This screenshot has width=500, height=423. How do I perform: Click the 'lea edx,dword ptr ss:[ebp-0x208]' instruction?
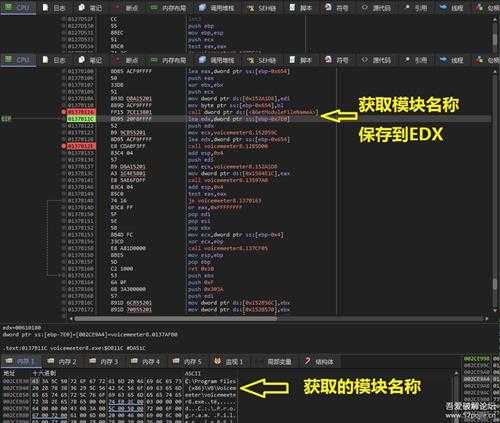tap(238, 119)
